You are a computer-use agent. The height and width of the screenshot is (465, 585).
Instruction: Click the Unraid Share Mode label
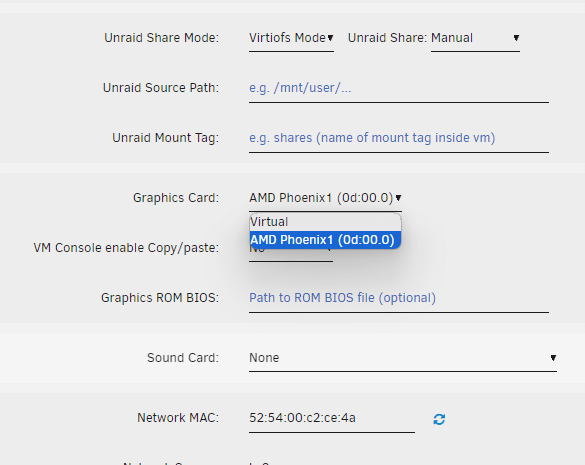click(162, 38)
